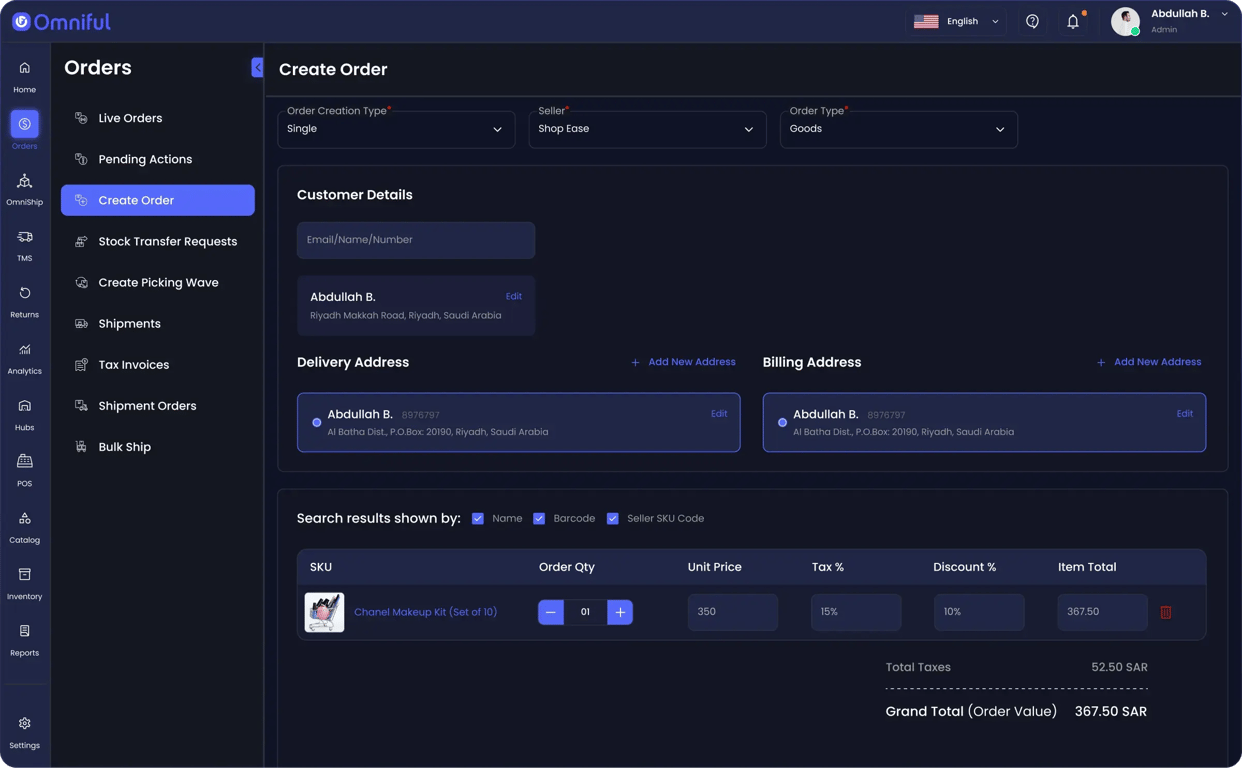
Task: Navigate to Returns using sidebar icon
Action: coord(24,297)
